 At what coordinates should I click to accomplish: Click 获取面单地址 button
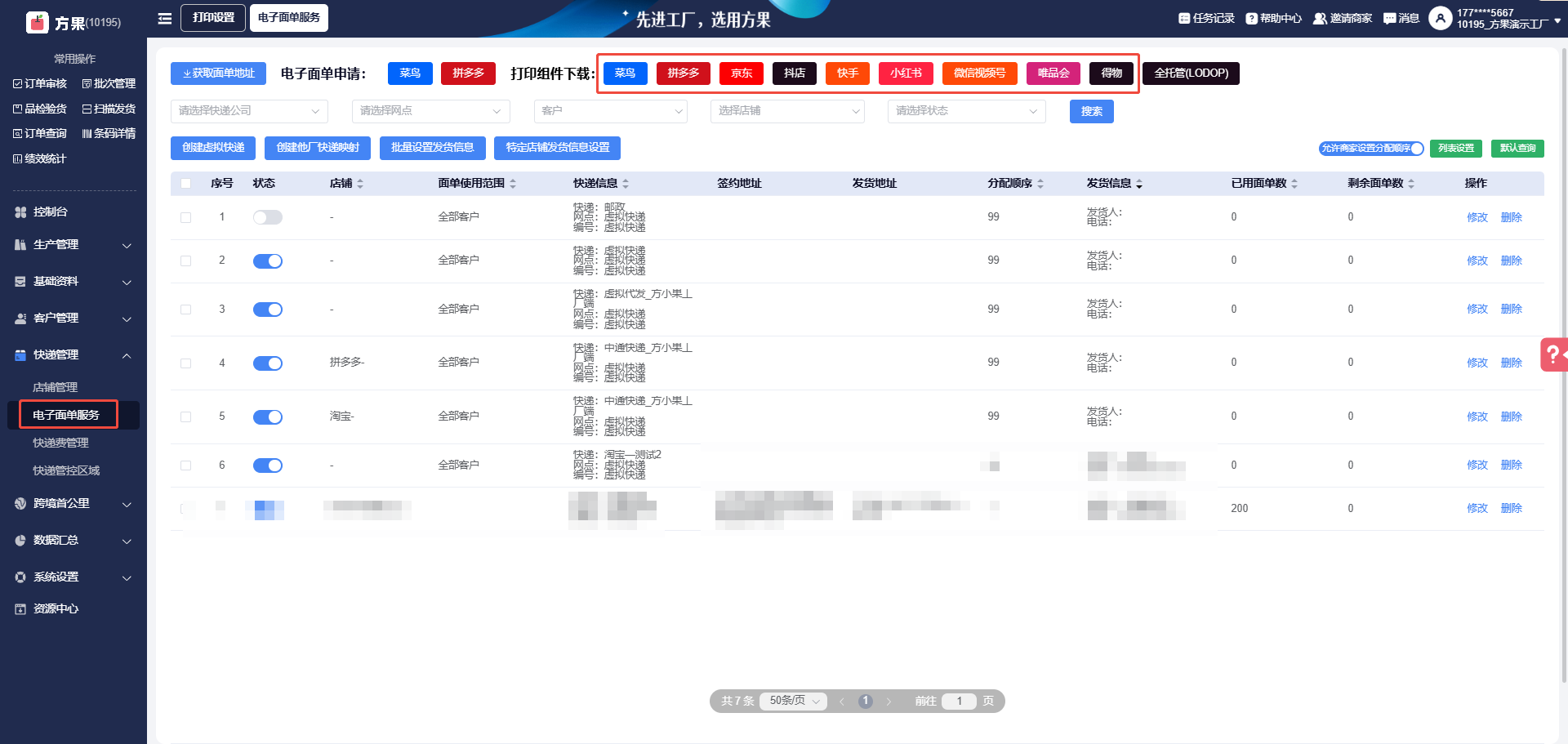[218, 74]
